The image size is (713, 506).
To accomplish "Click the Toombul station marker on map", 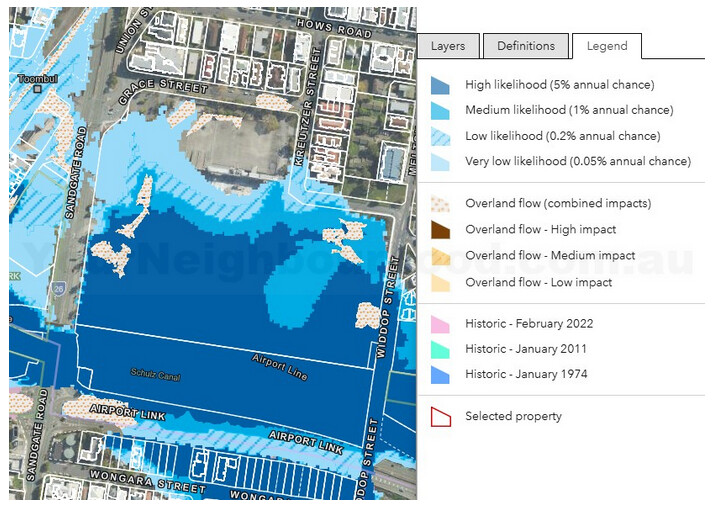I will [x=35, y=87].
